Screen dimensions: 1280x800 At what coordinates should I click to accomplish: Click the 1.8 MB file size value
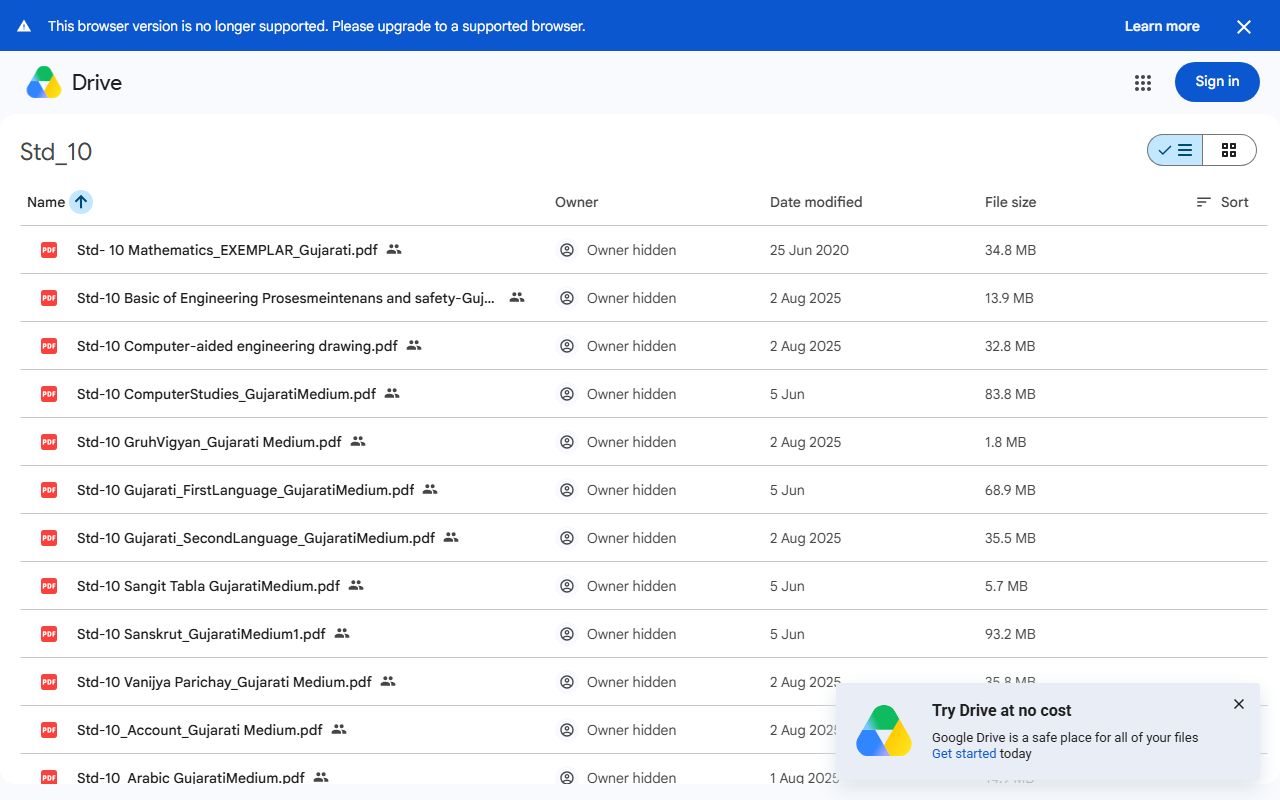(1005, 442)
